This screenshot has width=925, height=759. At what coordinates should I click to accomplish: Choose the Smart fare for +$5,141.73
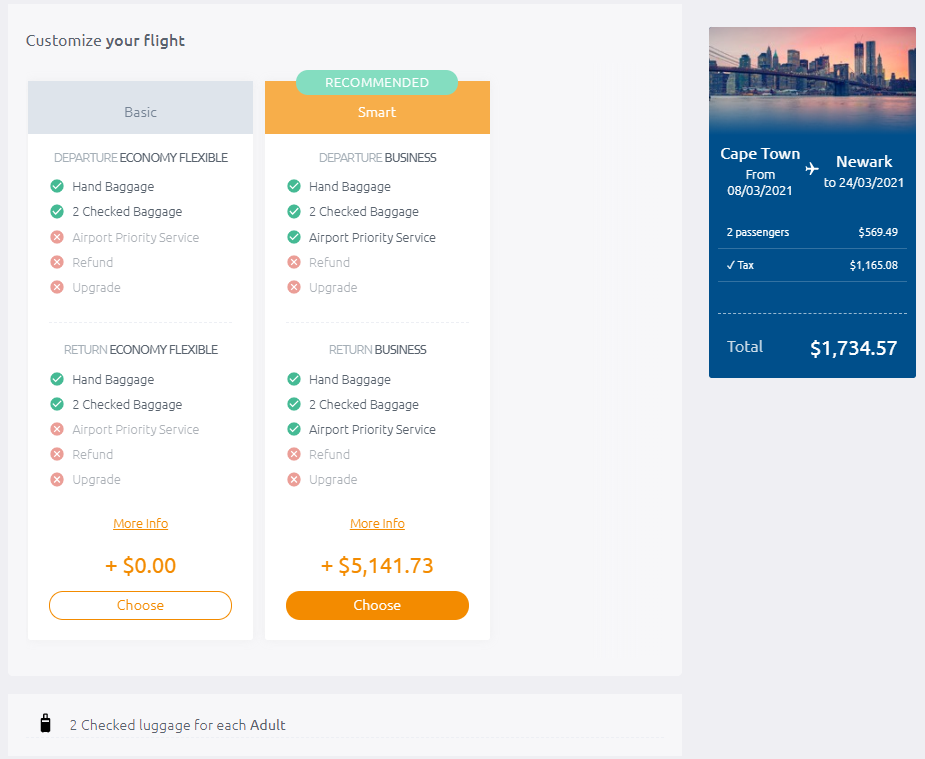[377, 605]
